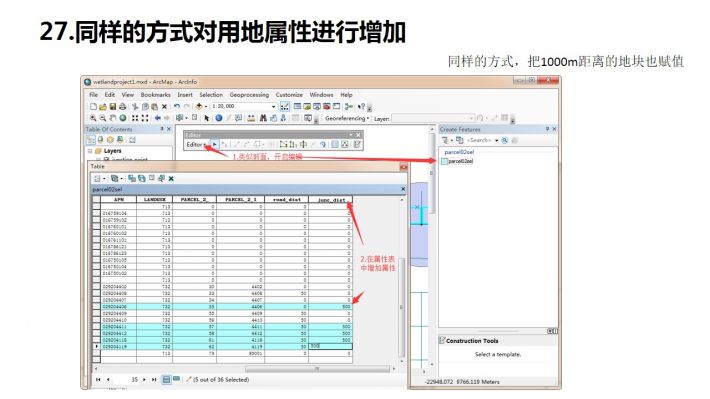
Task: Click the Save icon in the toolbar
Action: tap(112, 107)
